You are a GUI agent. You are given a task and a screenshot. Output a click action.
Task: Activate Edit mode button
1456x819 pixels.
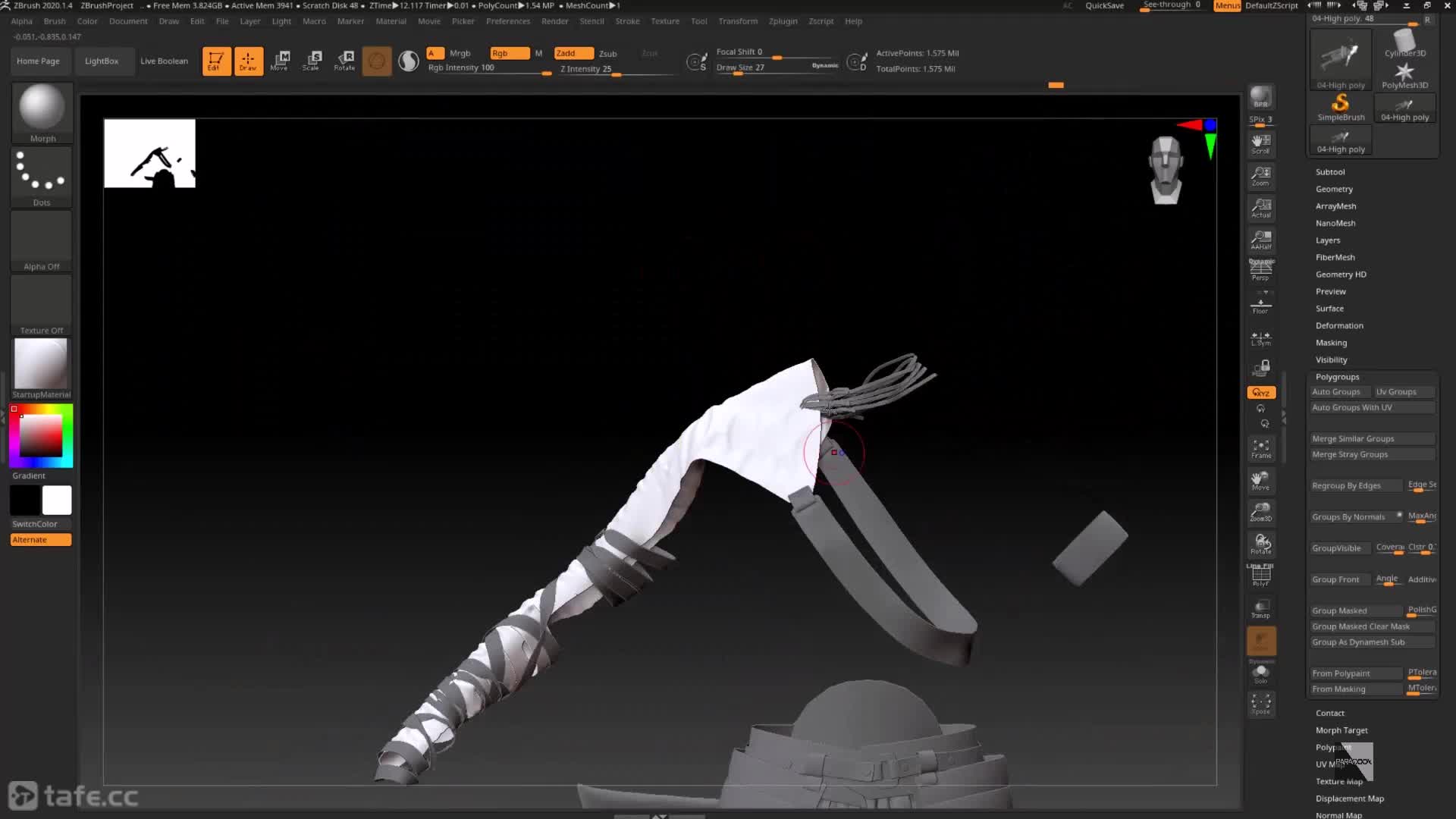click(x=216, y=61)
